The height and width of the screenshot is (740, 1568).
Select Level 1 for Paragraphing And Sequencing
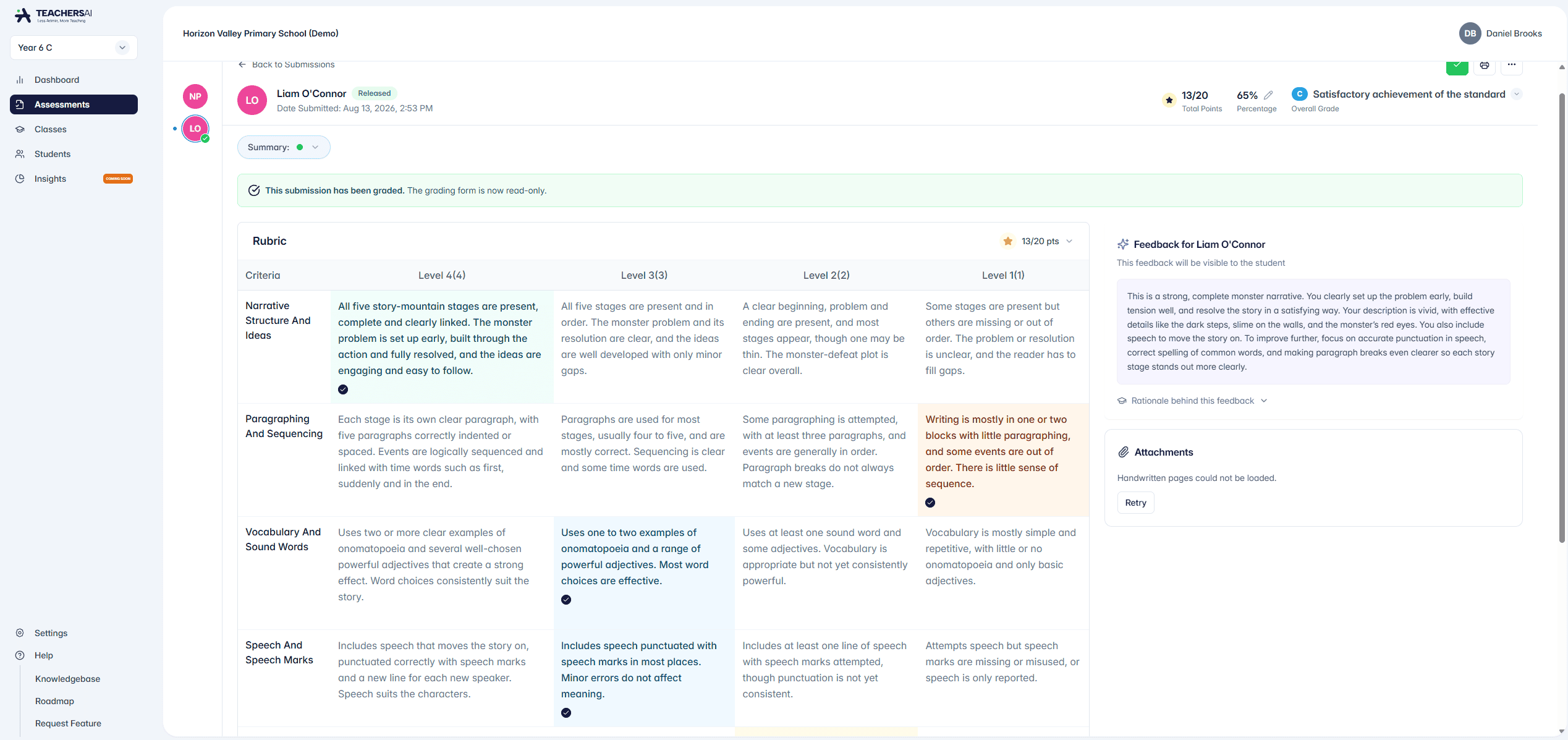pyautogui.click(x=1002, y=460)
